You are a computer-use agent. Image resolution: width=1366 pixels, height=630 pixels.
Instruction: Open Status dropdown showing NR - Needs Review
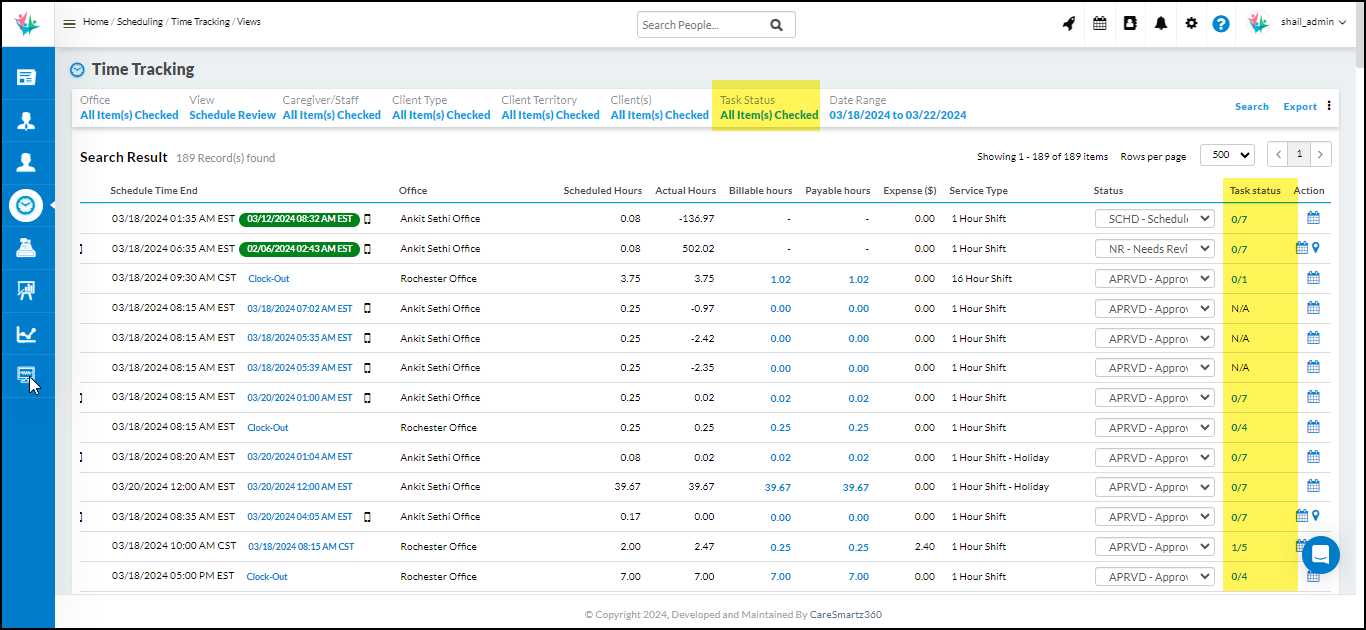1155,249
